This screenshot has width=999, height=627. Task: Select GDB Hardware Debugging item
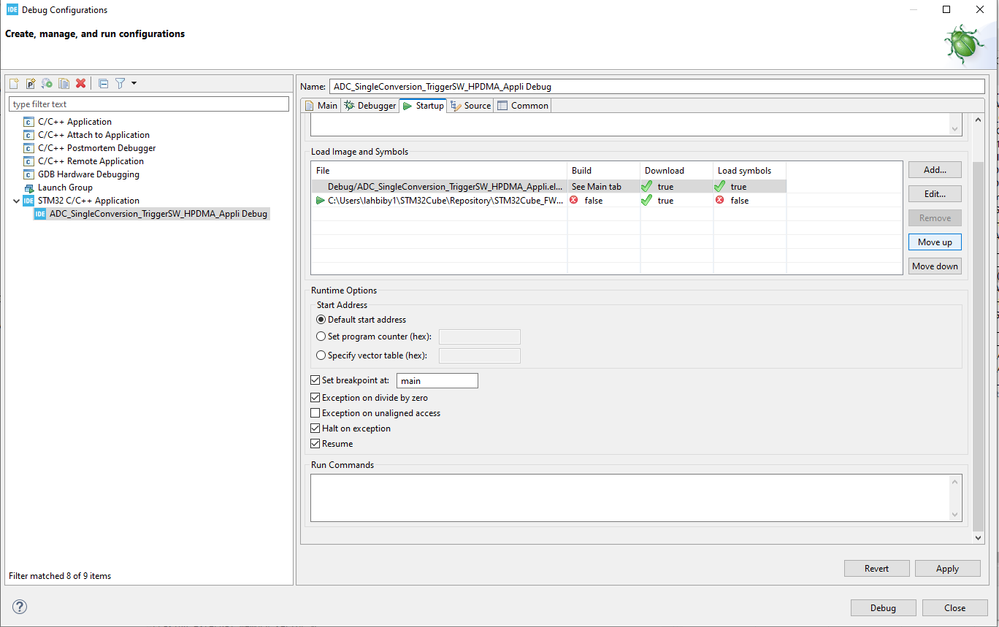click(88, 175)
